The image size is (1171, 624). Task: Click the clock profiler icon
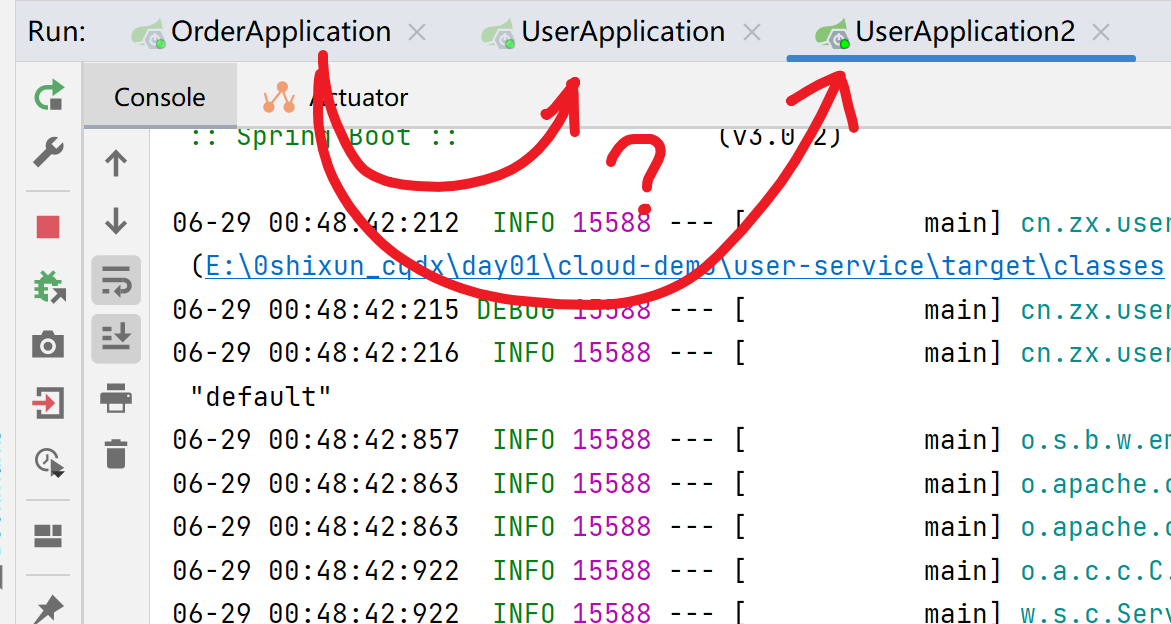(49, 462)
